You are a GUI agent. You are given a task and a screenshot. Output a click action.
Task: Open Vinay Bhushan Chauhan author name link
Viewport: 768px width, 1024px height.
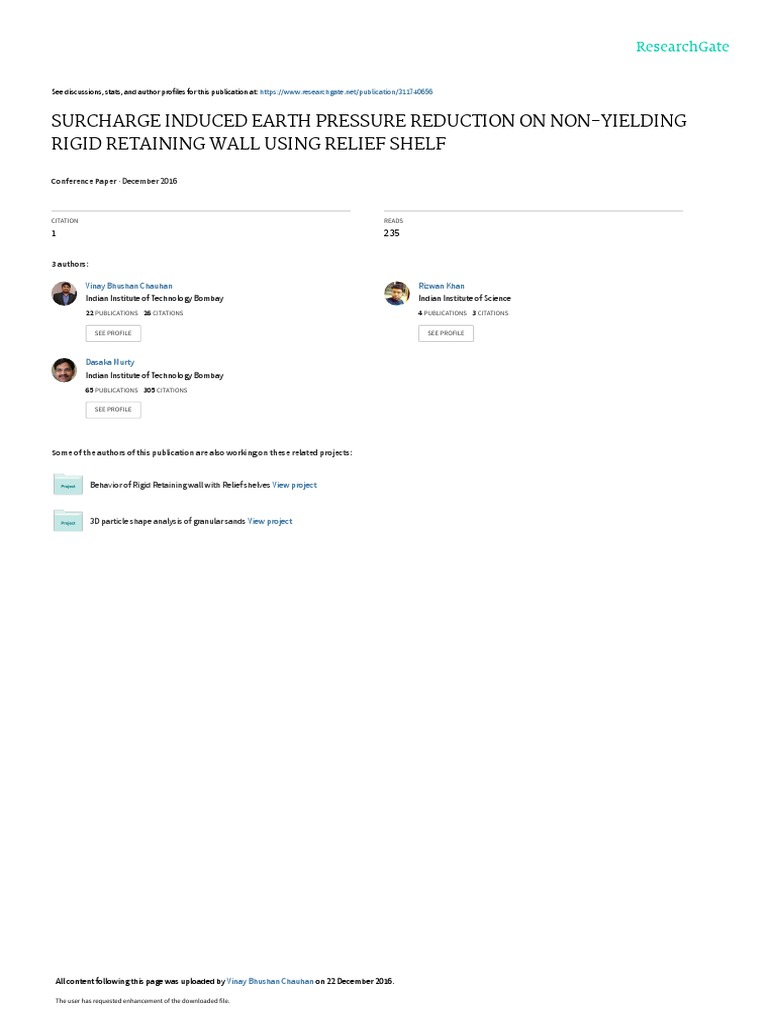tap(129, 286)
